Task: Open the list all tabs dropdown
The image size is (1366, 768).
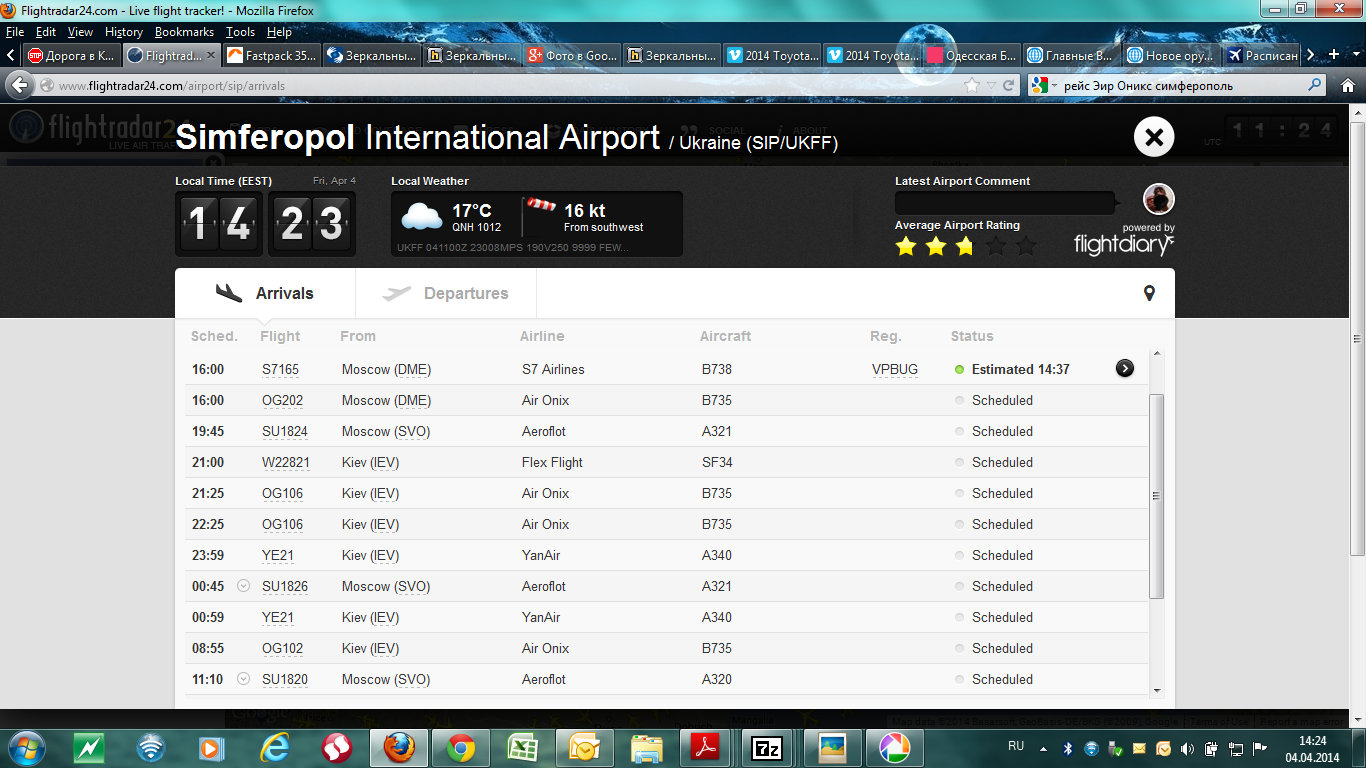Action: pyautogui.click(x=1355, y=55)
